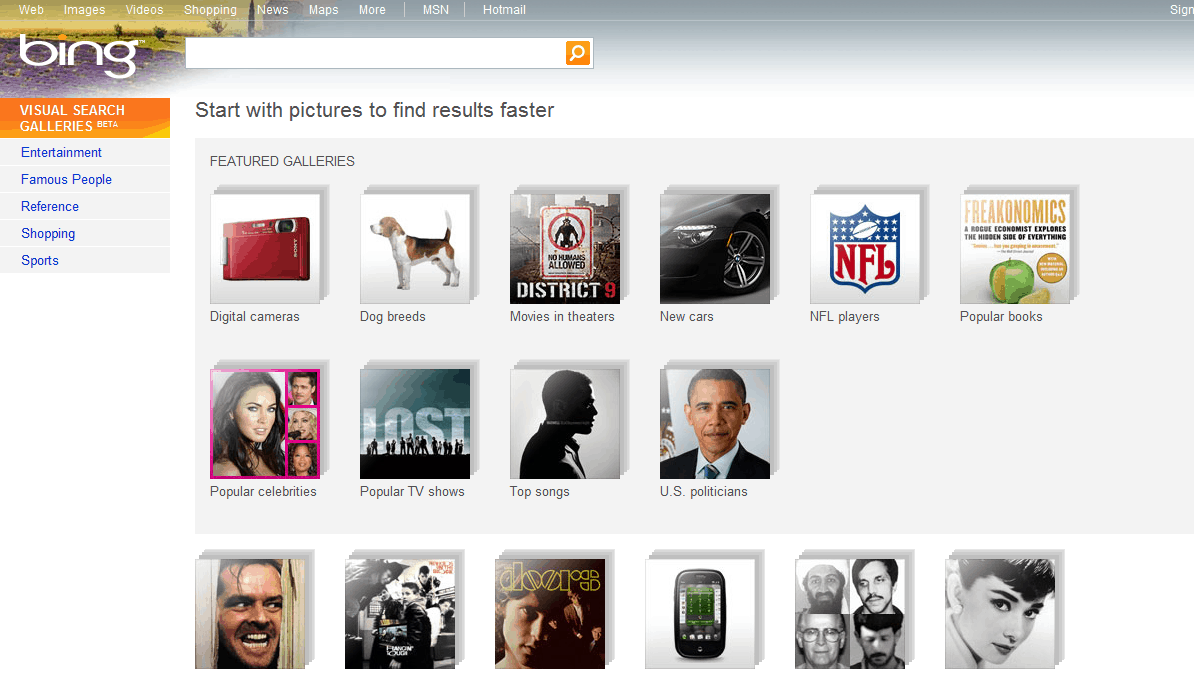The width and height of the screenshot is (1194, 674).
Task: Switch to Videos search
Action: point(144,10)
